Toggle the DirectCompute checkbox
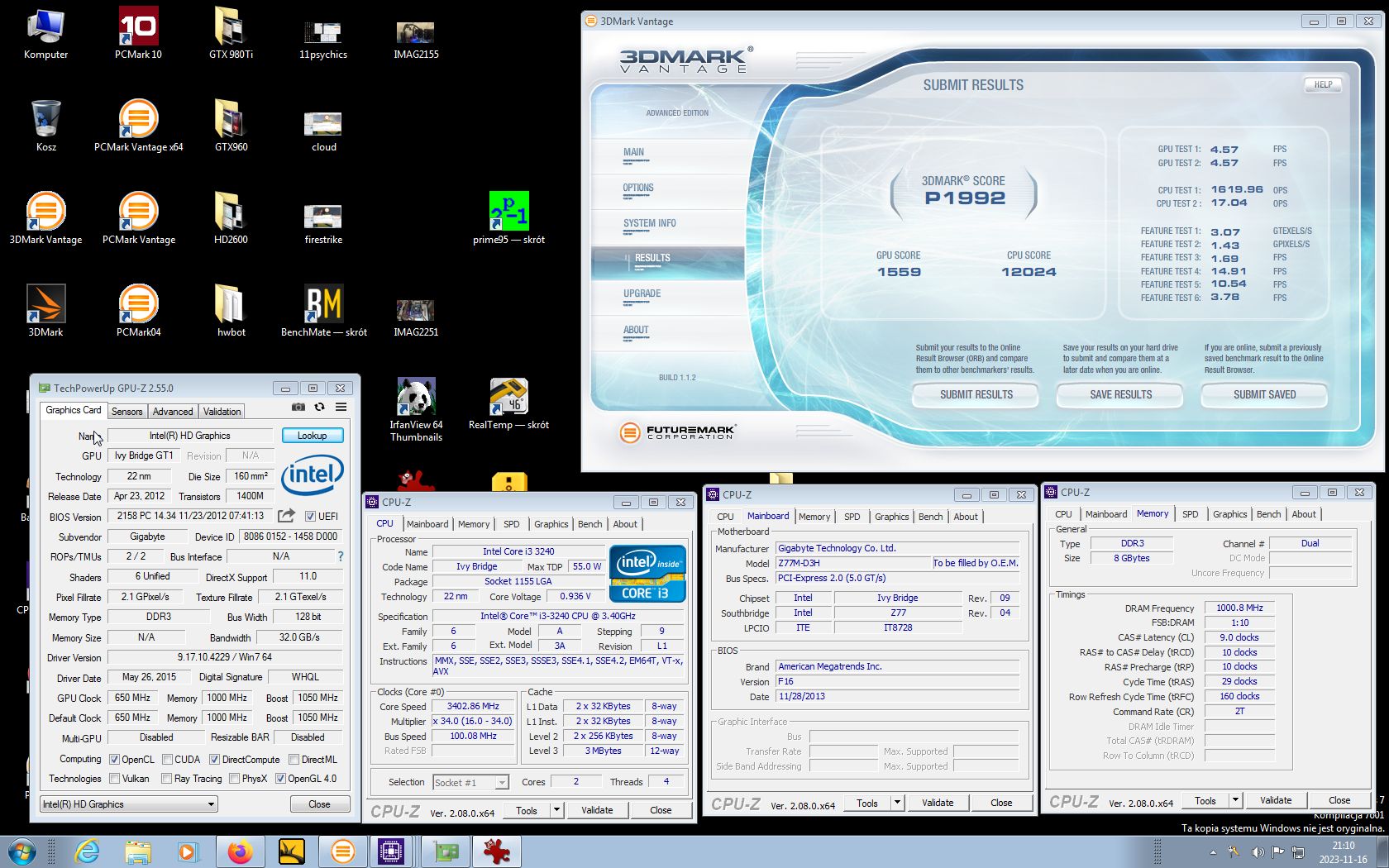This screenshot has width=1389, height=868. click(x=214, y=759)
